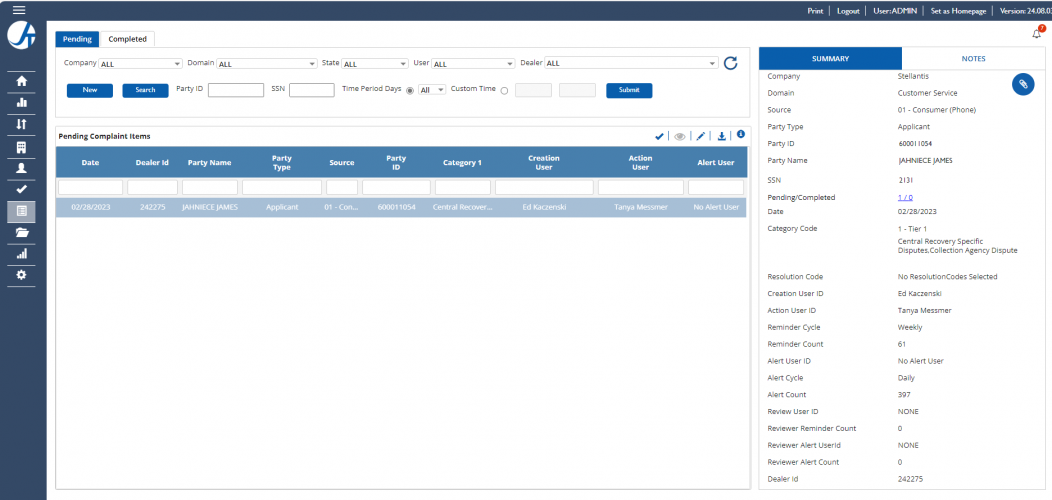The image size is (1052, 500).
Task: Sort by Alert User column header
Action: (x=716, y=162)
